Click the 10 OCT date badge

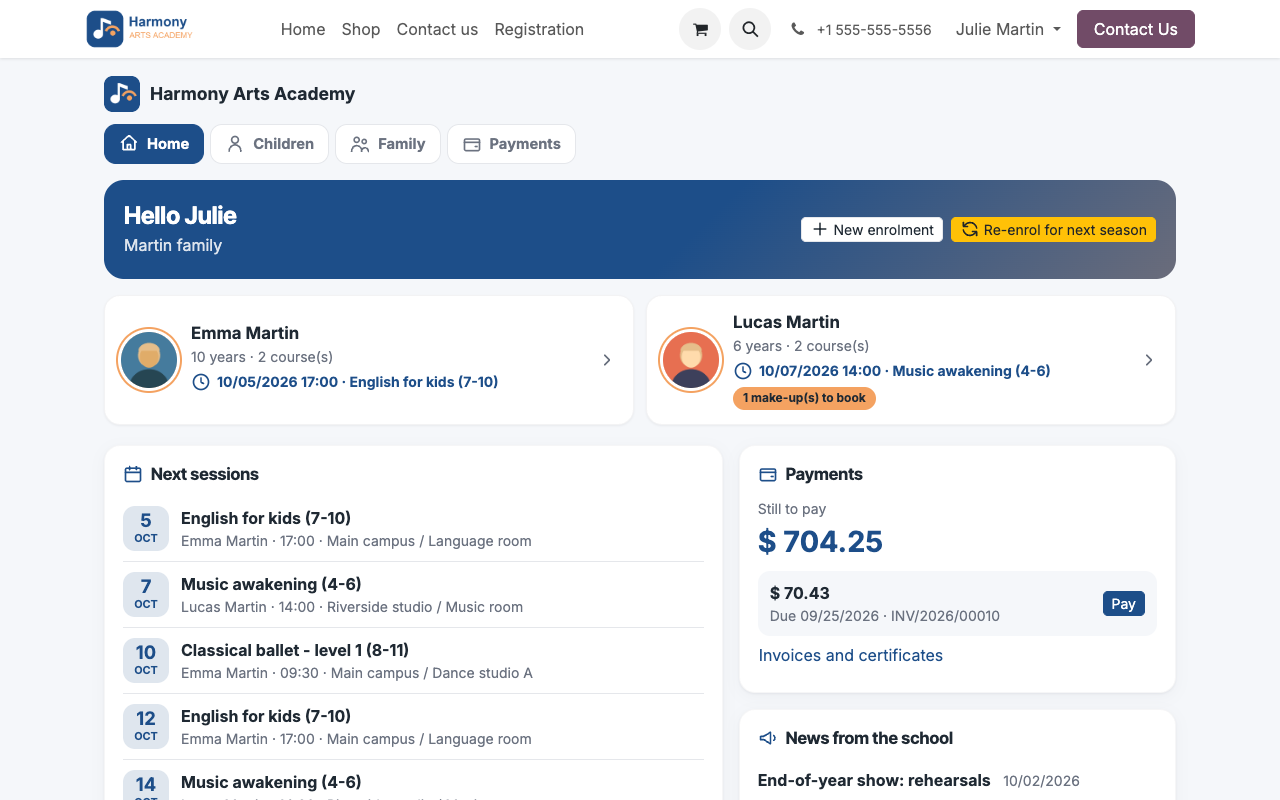146,660
